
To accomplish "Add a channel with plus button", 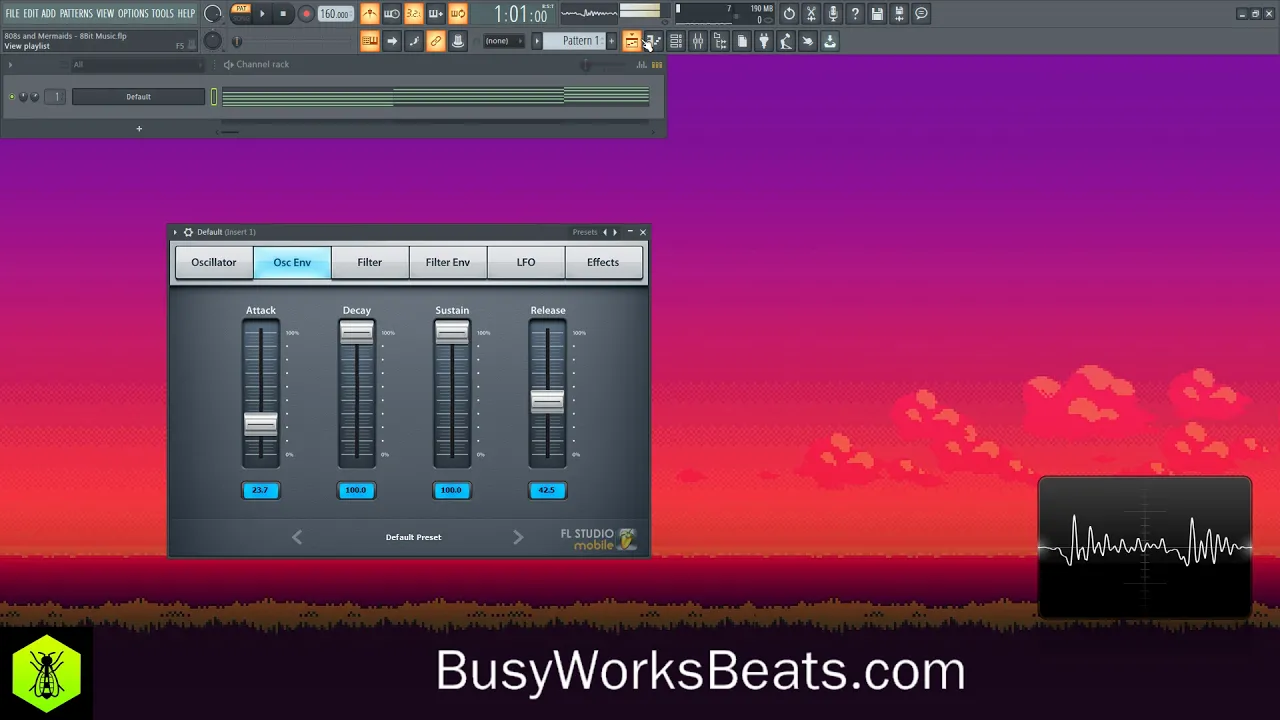I will click(x=139, y=128).
